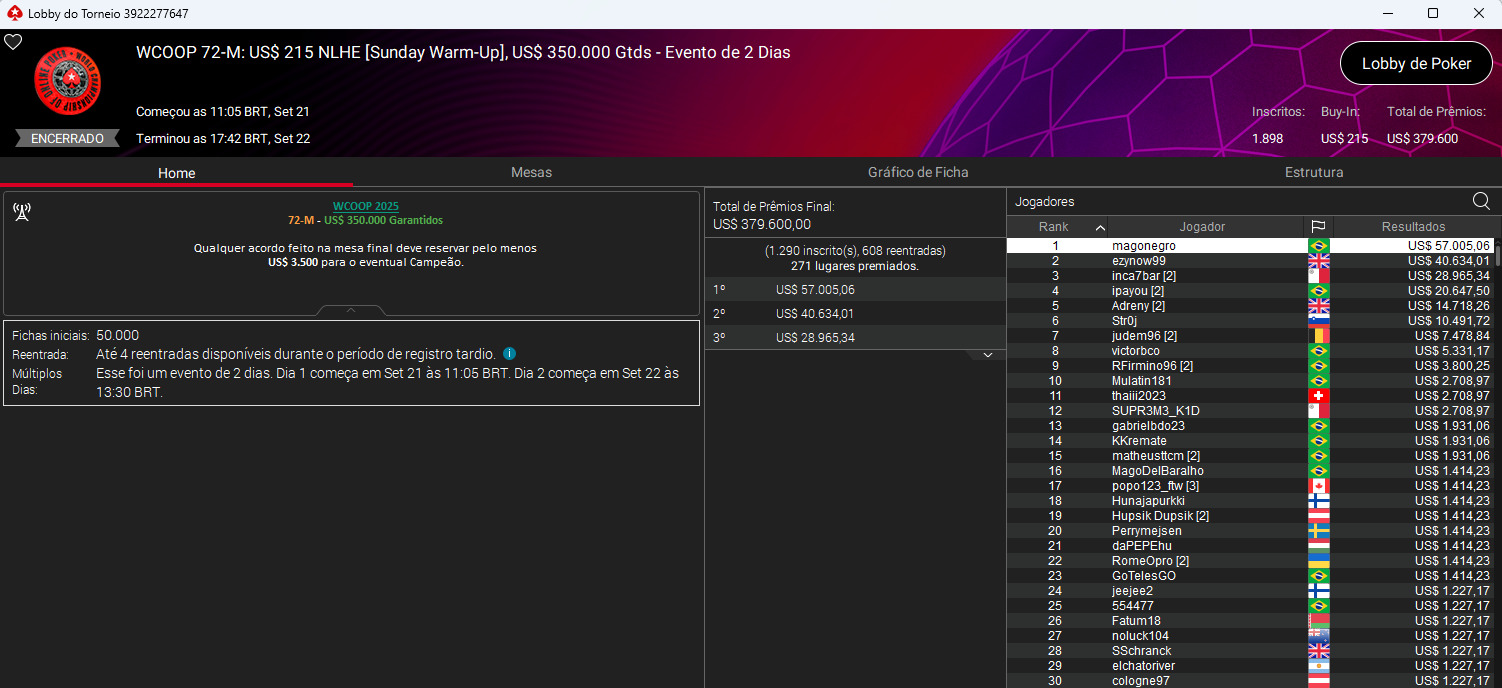Click the Canada flag beside popo123_ftw
Viewport: 1502px width, 688px height.
[1318, 486]
